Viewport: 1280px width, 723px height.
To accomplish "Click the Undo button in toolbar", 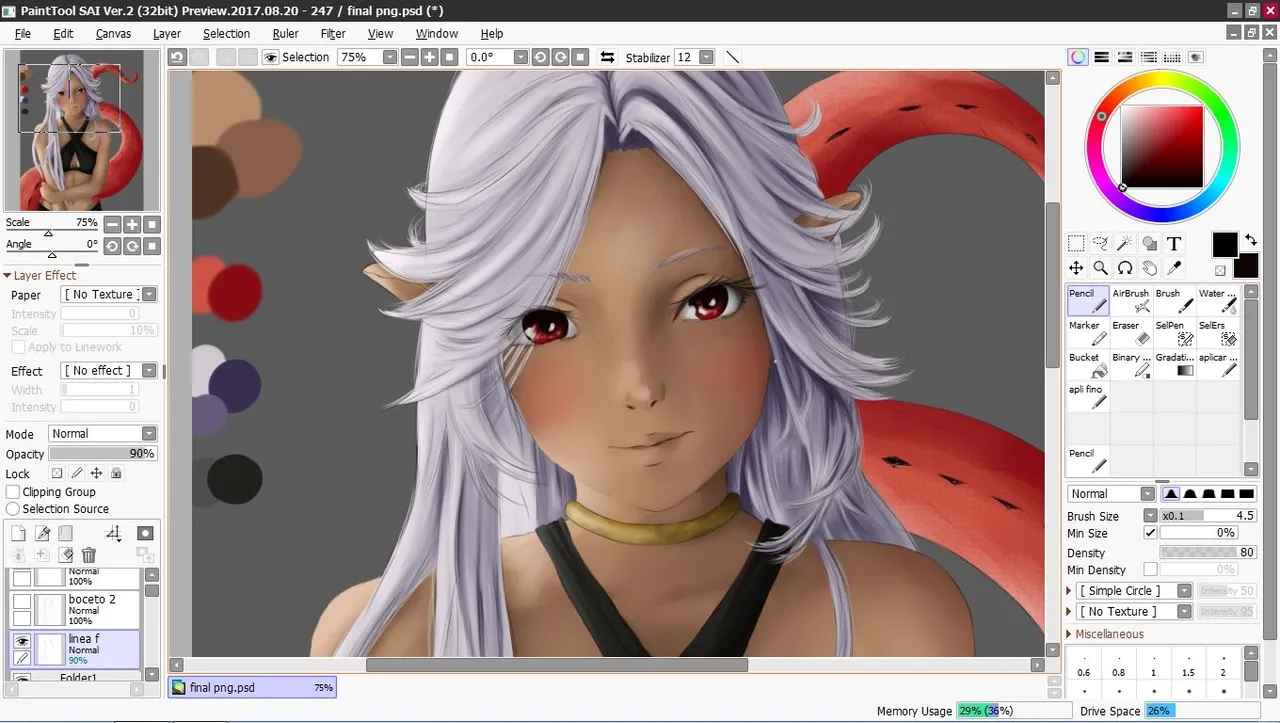I will 177,57.
